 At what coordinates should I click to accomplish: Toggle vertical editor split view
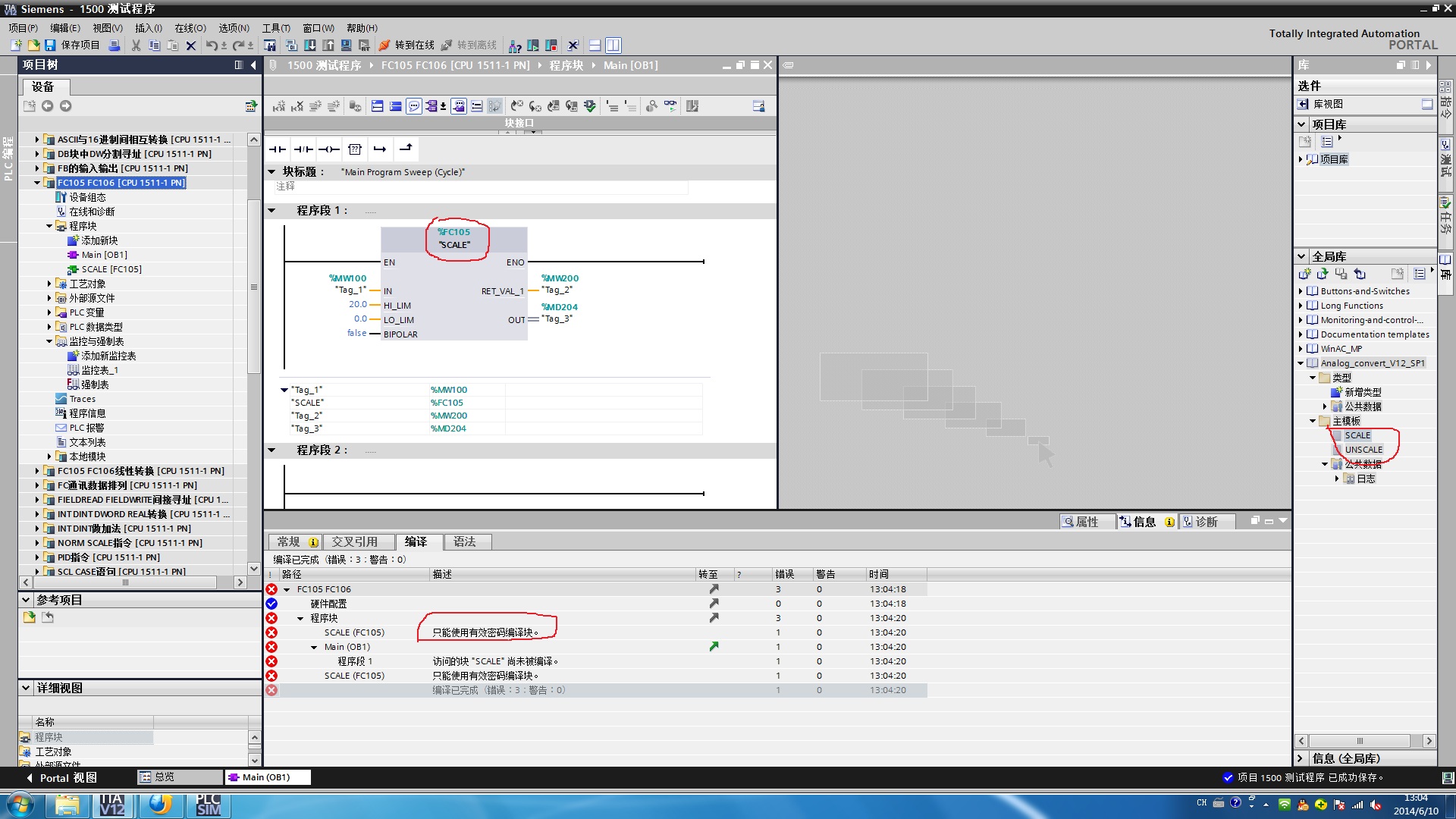(613, 45)
